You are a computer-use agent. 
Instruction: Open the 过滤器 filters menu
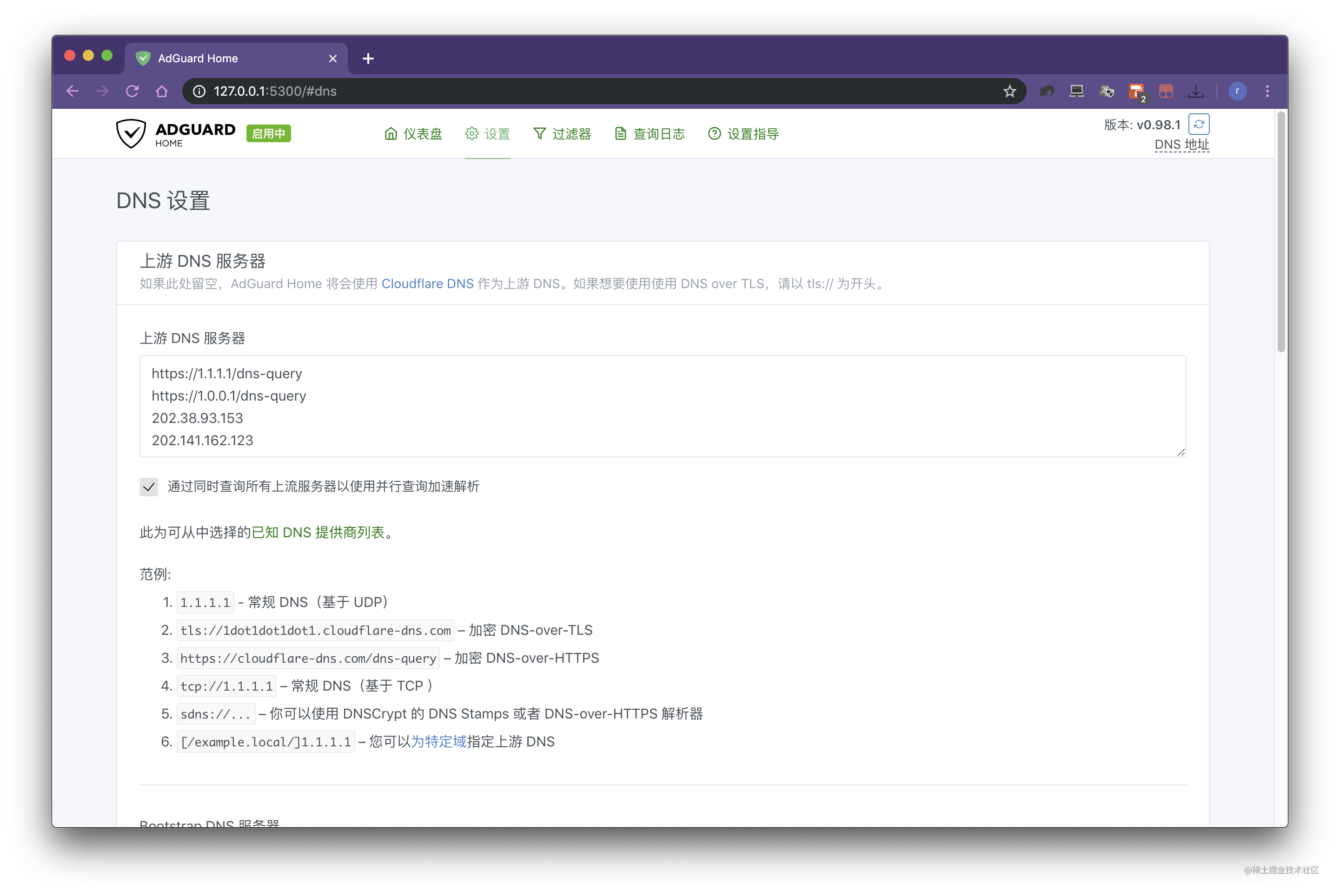(562, 134)
